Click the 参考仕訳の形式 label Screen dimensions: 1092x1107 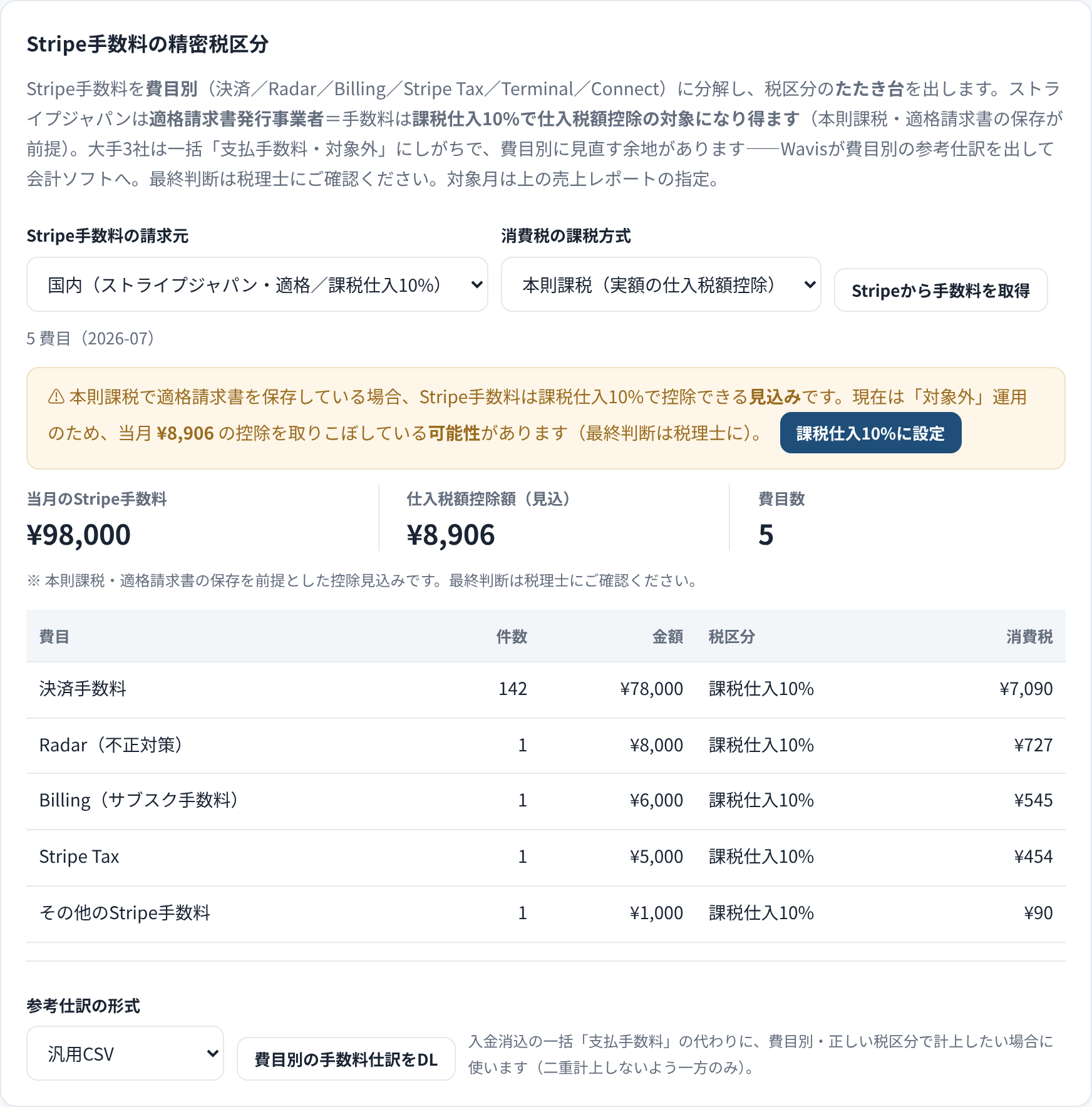[x=83, y=1006]
